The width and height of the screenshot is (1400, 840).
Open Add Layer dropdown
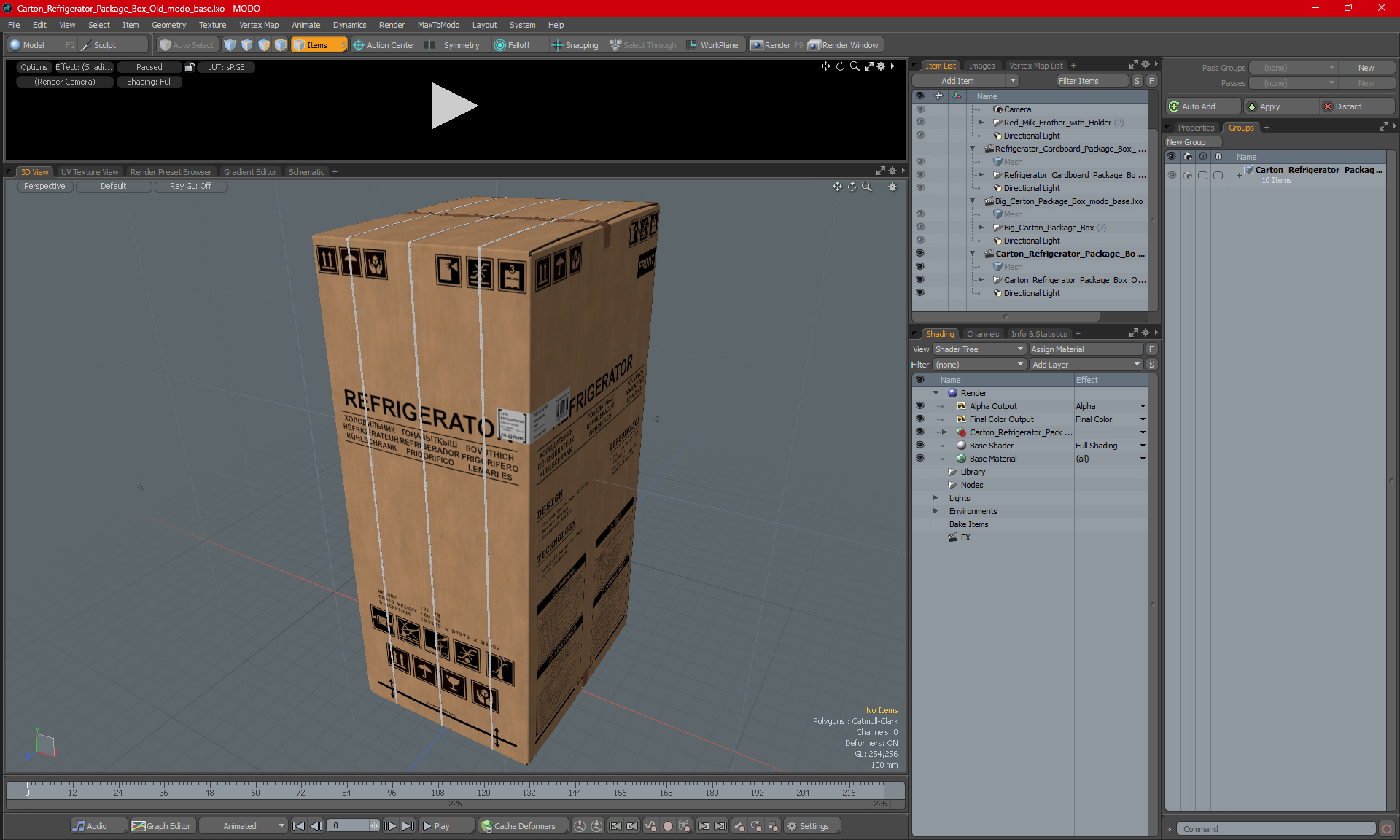1086,365
